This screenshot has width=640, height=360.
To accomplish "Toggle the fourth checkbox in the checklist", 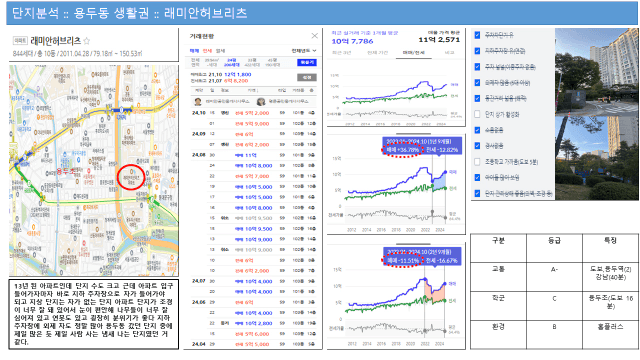I will (x=477, y=82).
